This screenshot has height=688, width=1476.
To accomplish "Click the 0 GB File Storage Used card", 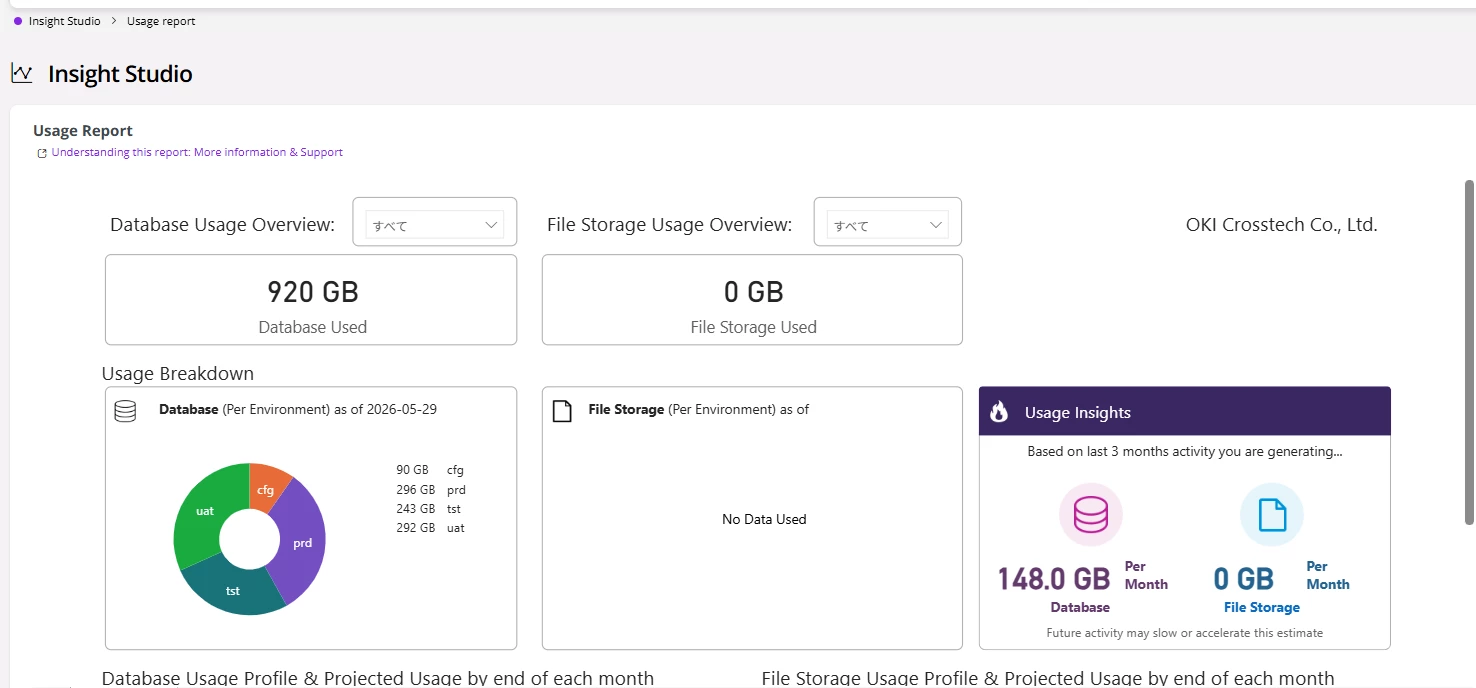I will (x=752, y=300).
